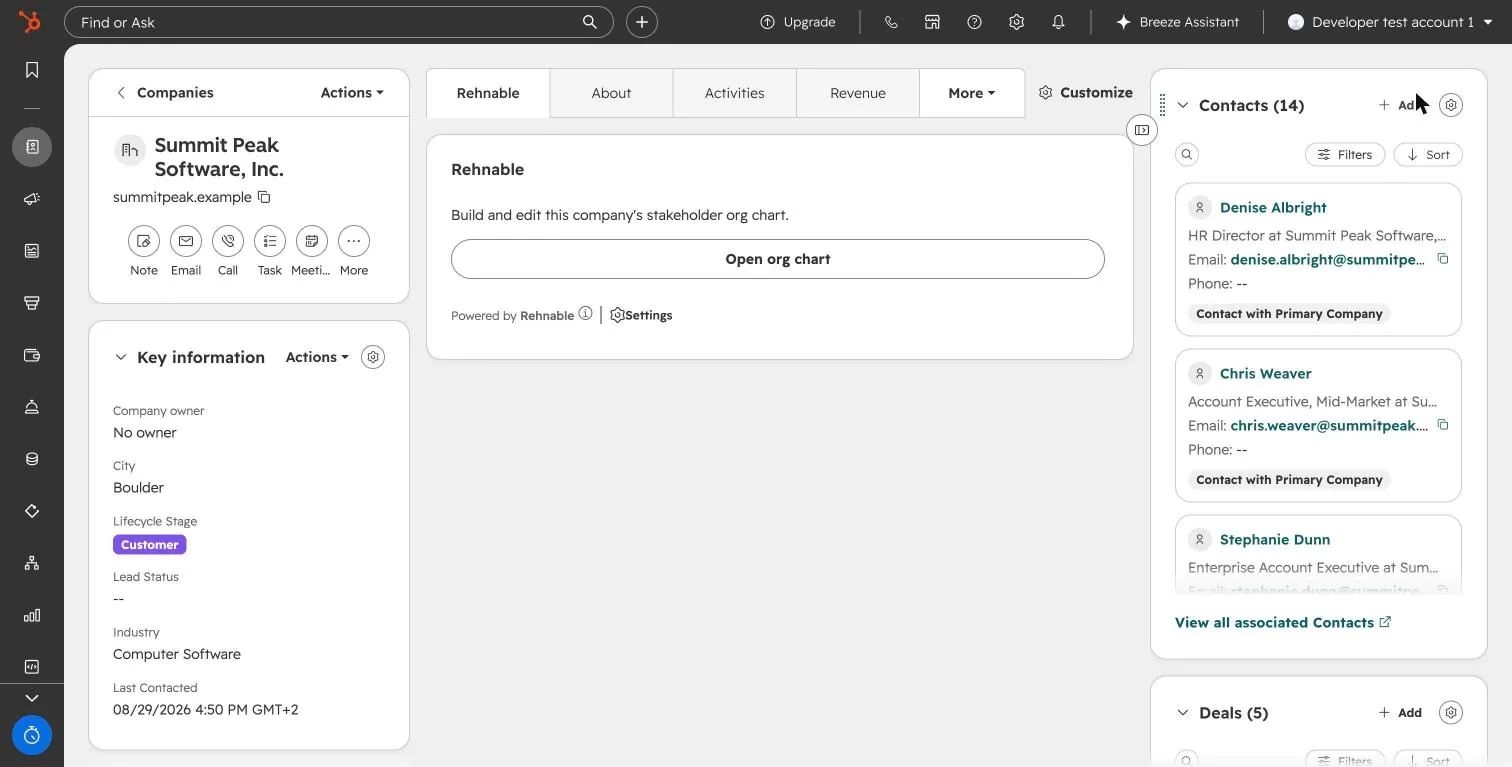This screenshot has width=1512, height=767.
Task: Open the Developer test account 1 menu
Action: click(1390, 22)
